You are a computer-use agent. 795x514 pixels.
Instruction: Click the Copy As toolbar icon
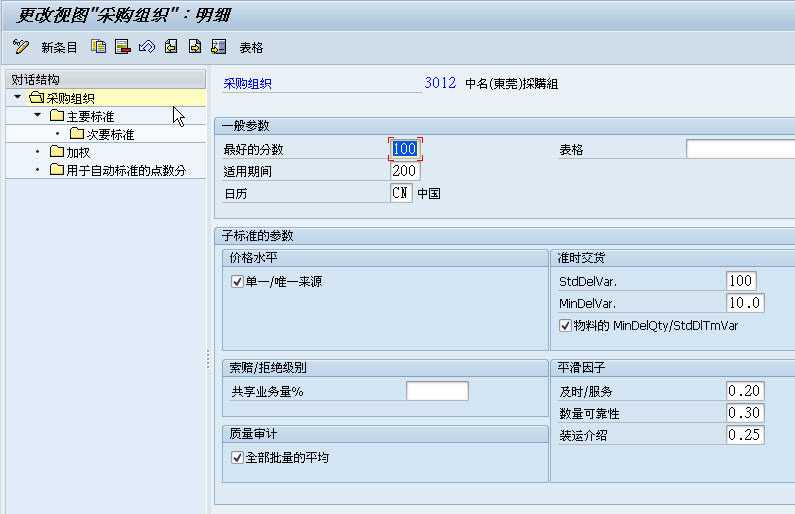tap(98, 47)
